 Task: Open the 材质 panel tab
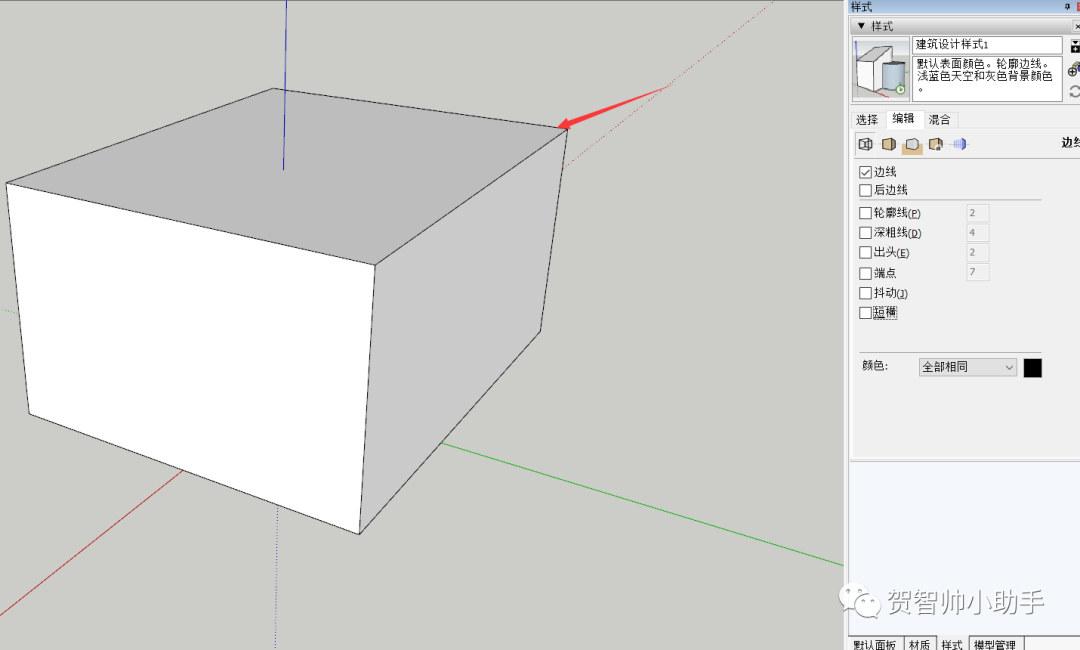(x=919, y=644)
